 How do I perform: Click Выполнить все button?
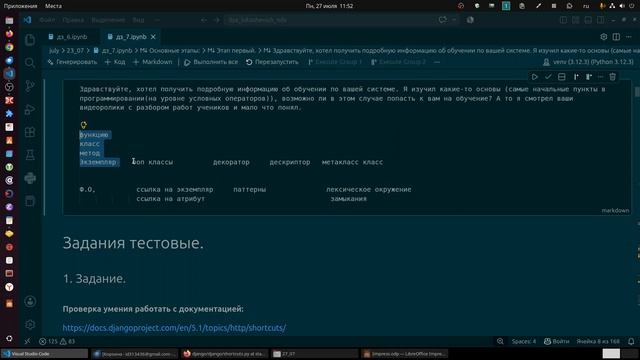211,62
